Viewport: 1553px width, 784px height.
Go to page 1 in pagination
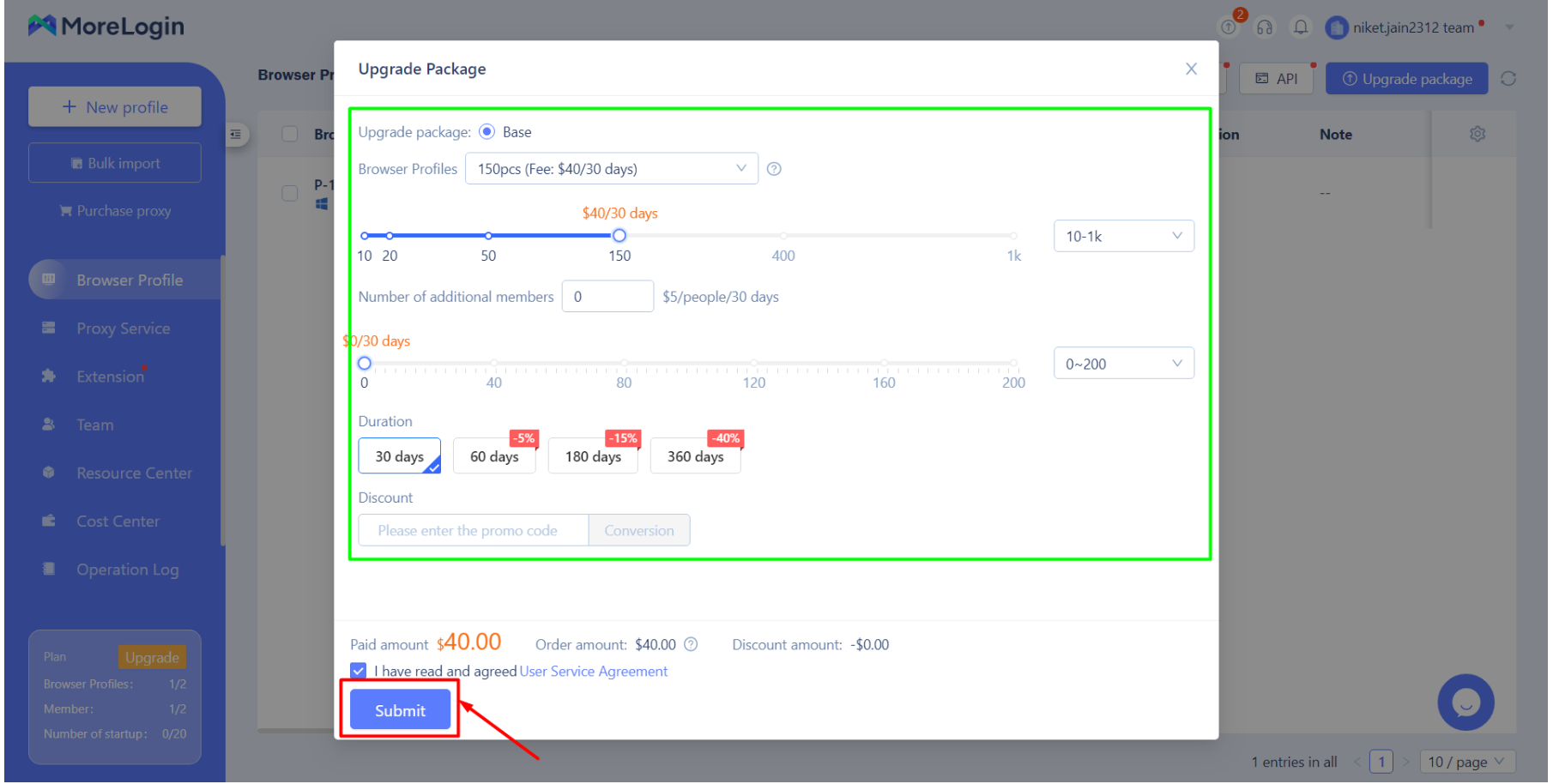[x=1381, y=762]
